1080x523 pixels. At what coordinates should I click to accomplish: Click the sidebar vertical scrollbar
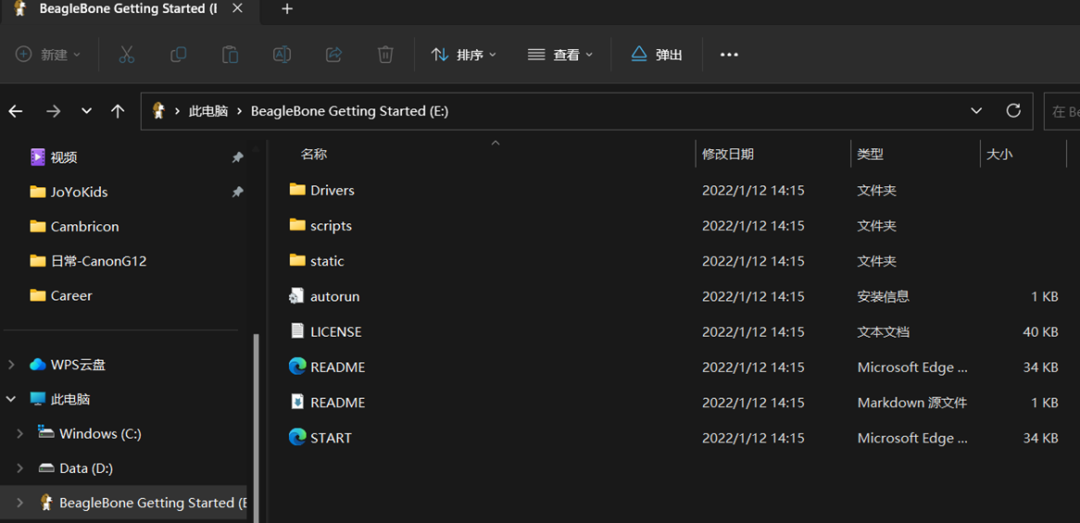(256, 427)
